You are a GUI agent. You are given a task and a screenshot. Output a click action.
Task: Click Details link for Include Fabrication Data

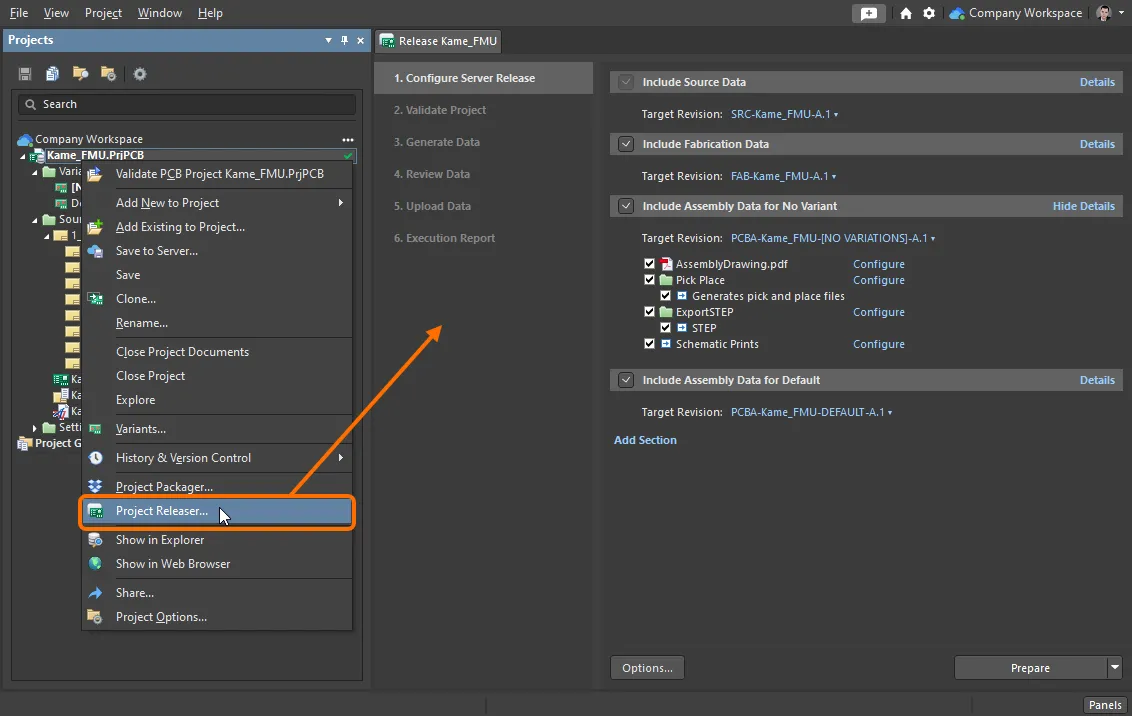[x=1097, y=144]
